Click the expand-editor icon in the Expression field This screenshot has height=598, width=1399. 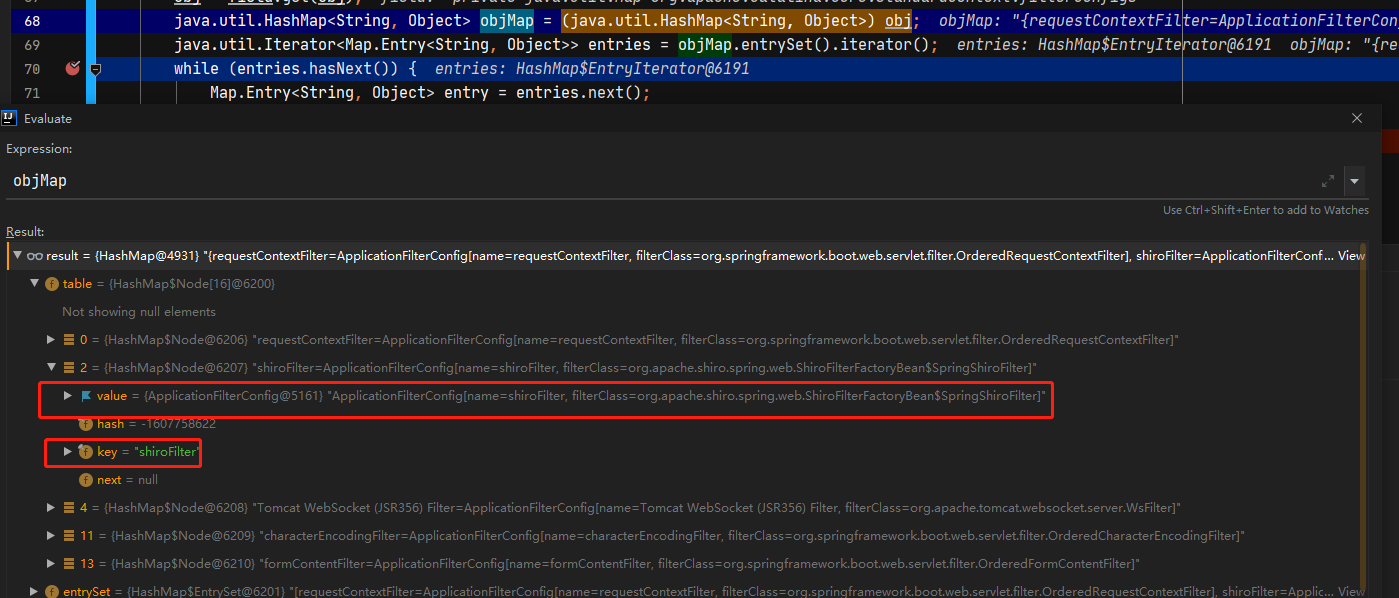[1328, 181]
